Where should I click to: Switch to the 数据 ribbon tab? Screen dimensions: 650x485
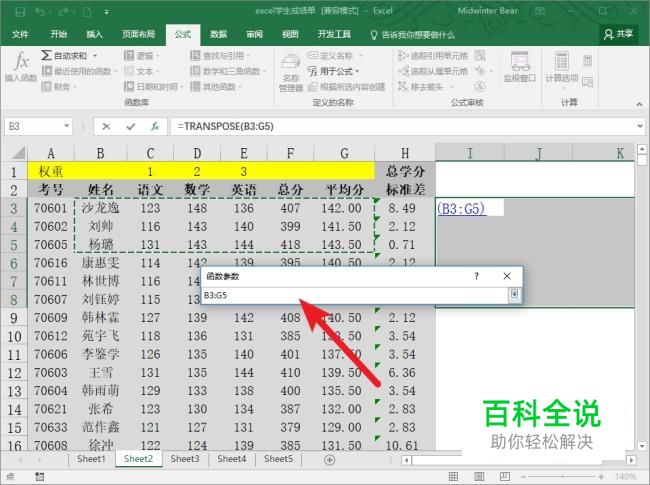pos(218,33)
